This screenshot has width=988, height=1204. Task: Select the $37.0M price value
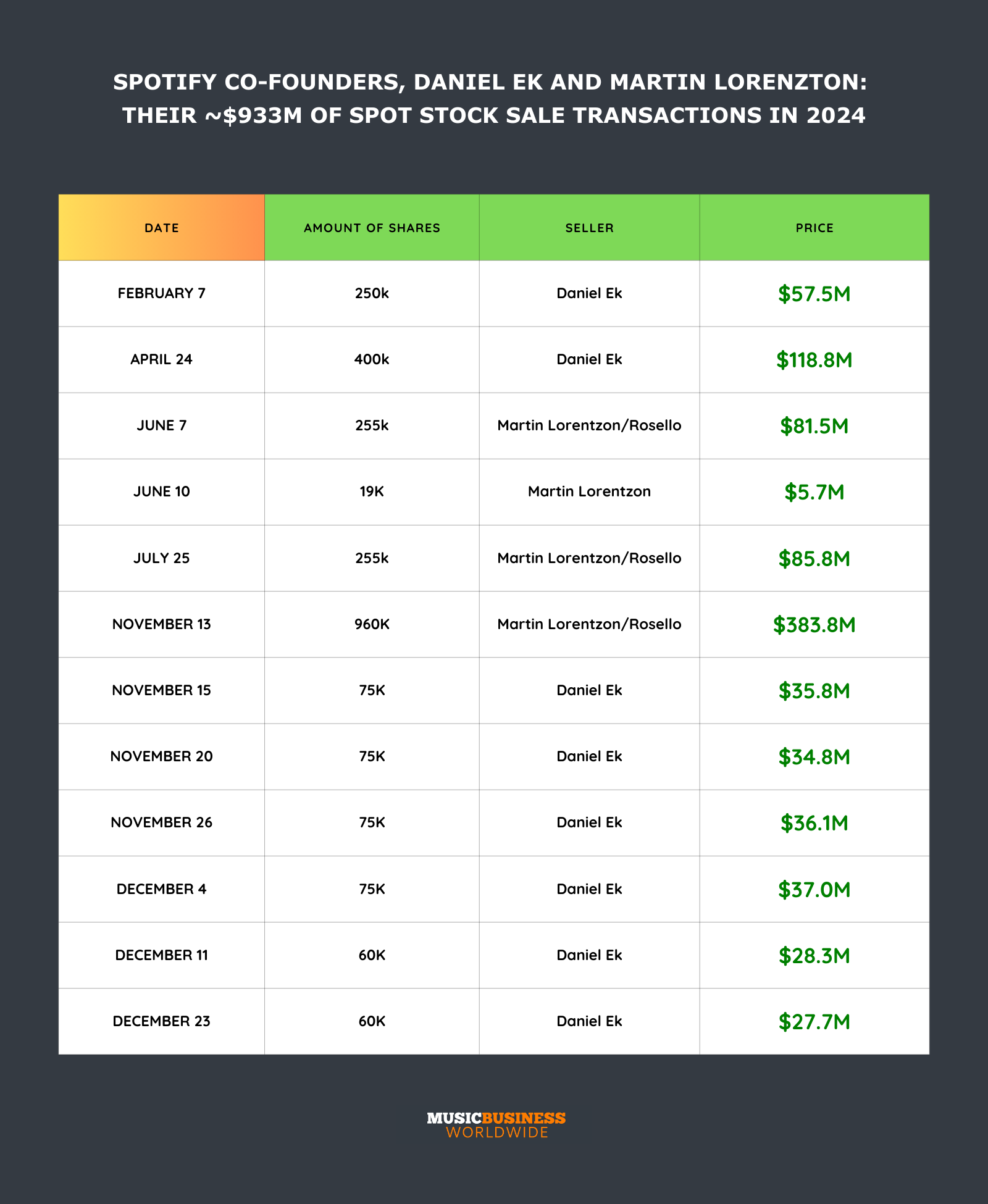point(814,890)
